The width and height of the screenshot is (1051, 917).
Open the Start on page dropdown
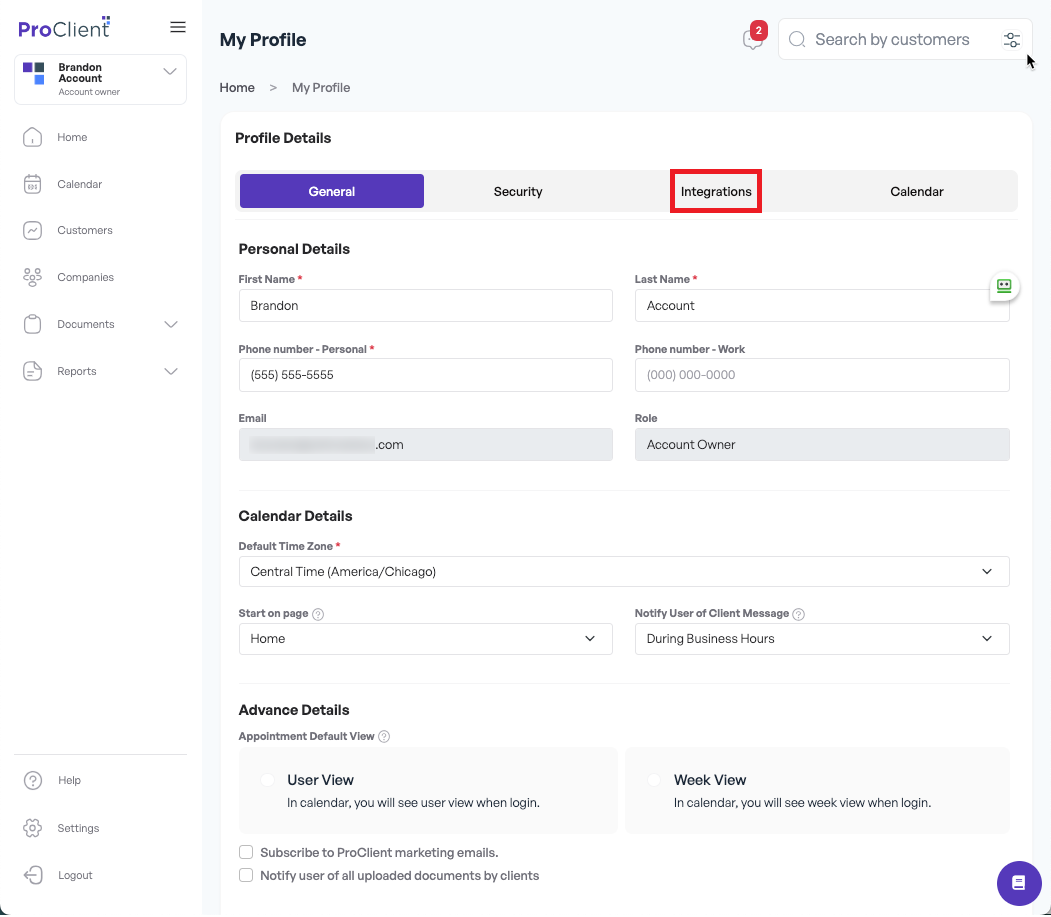click(x=425, y=639)
